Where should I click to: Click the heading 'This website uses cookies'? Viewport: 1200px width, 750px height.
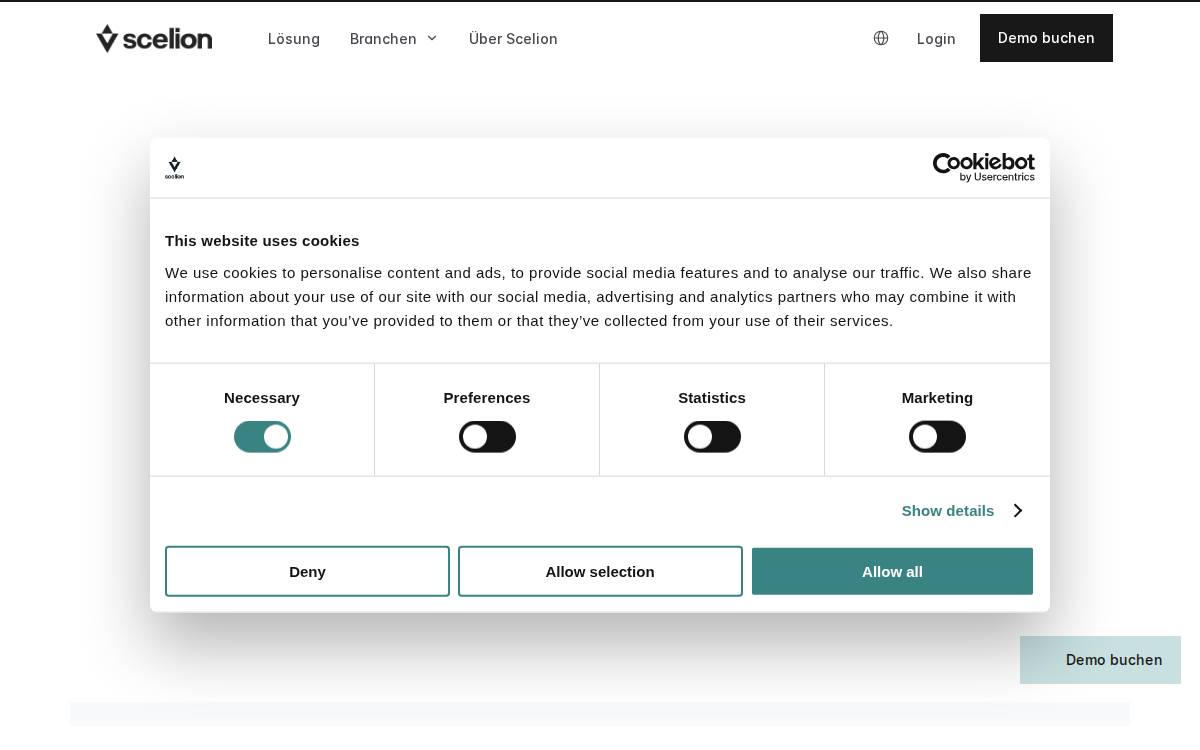[262, 240]
